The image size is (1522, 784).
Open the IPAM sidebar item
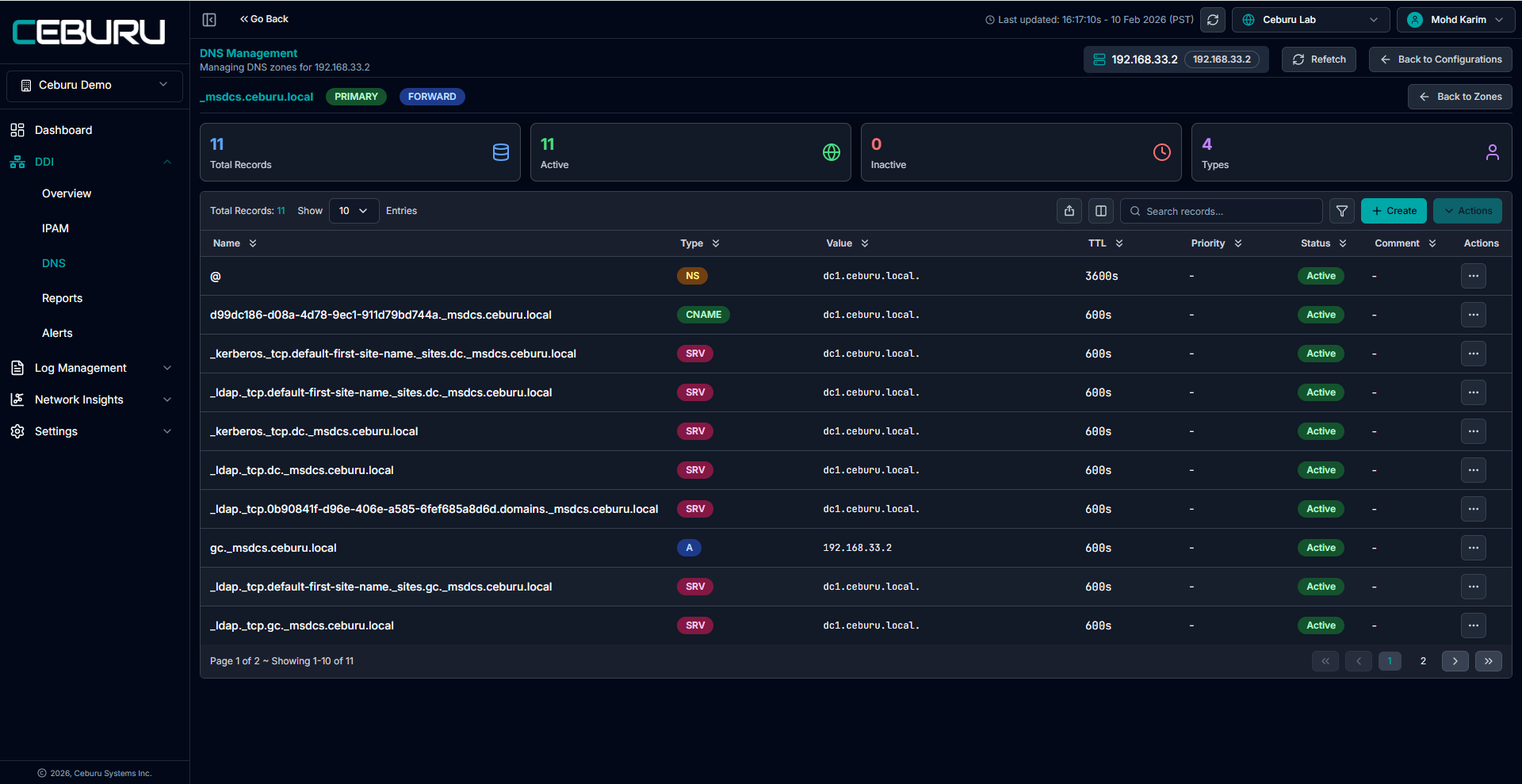tap(55, 228)
